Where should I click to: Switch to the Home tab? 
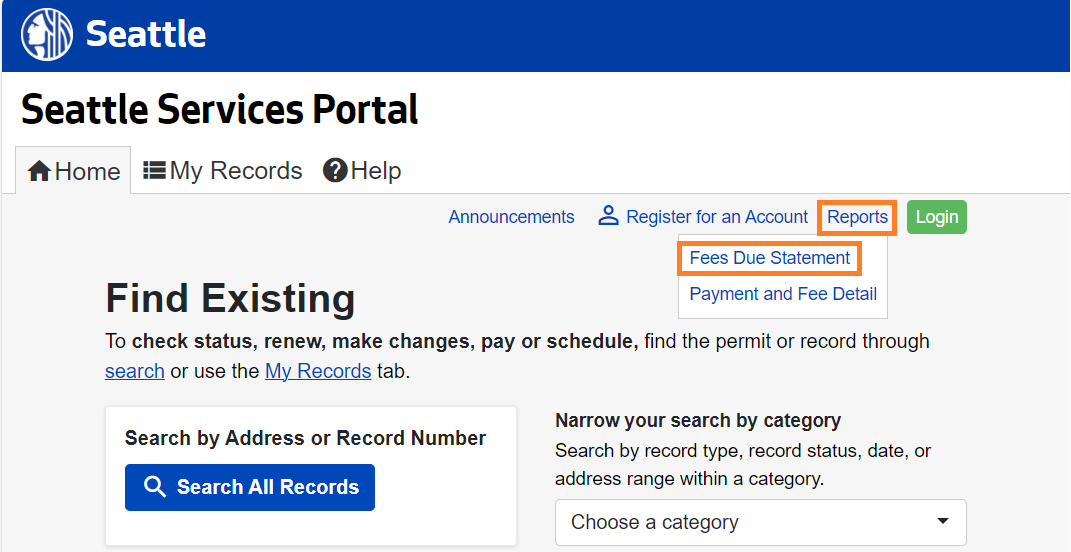(x=75, y=172)
